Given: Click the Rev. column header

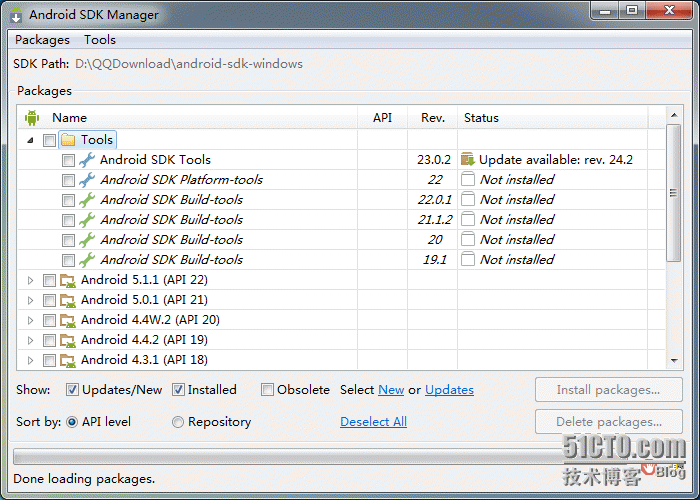Looking at the screenshot, I should (433, 118).
